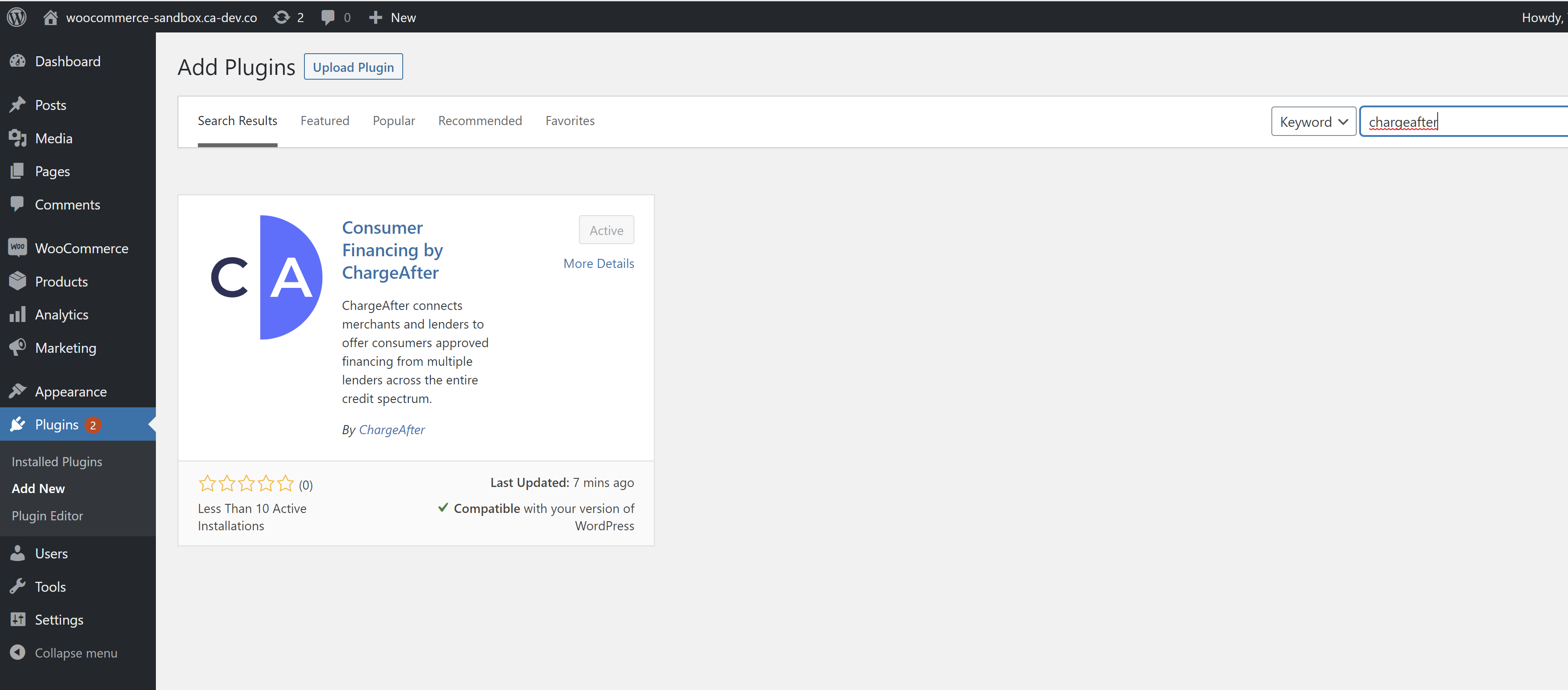This screenshot has width=1568, height=690.
Task: Open the comments bubble icon in admin bar
Action: (327, 17)
